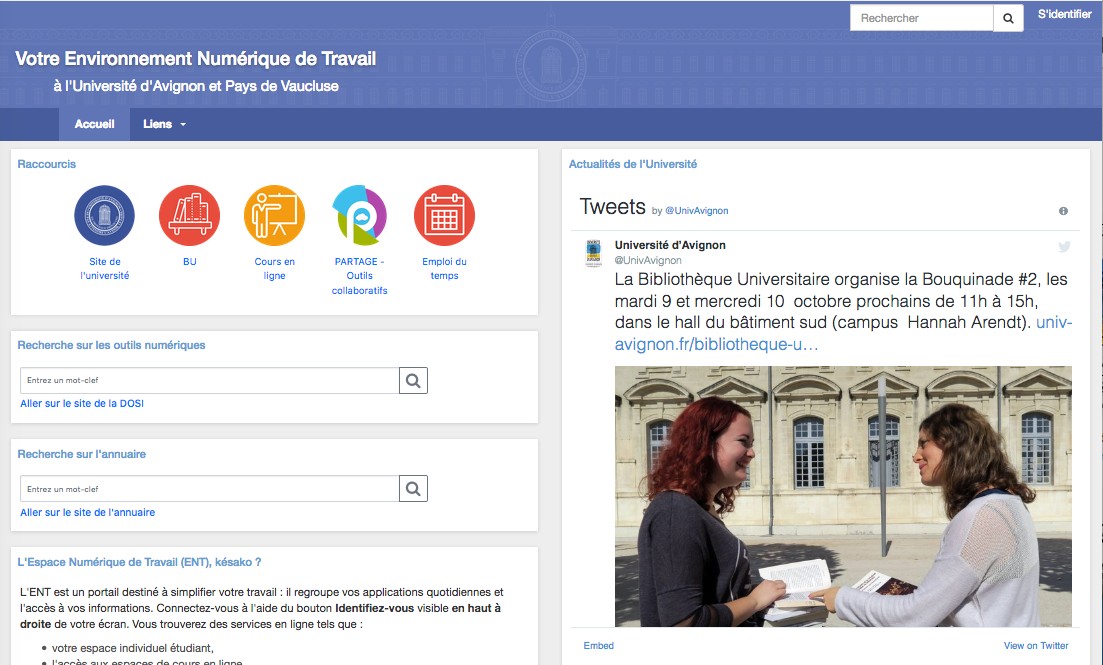Click the BU library books icon

coord(189,215)
